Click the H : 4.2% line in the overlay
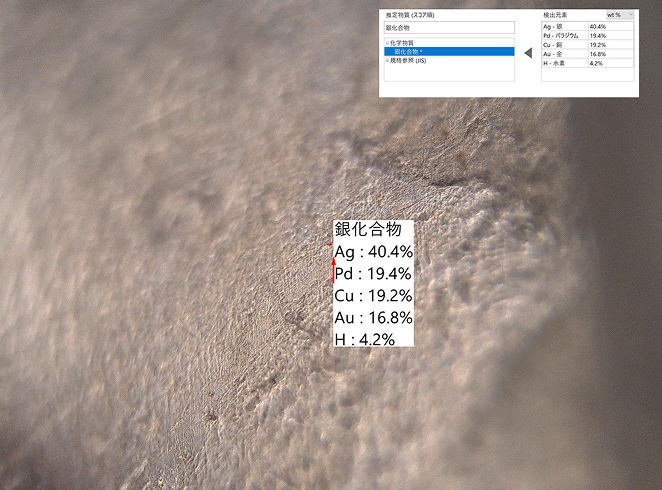The height and width of the screenshot is (490, 662). [x=365, y=339]
